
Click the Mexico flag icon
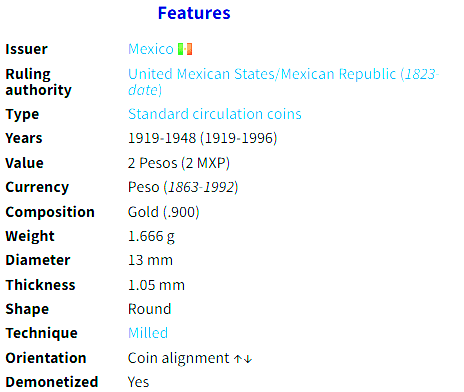tap(185, 49)
